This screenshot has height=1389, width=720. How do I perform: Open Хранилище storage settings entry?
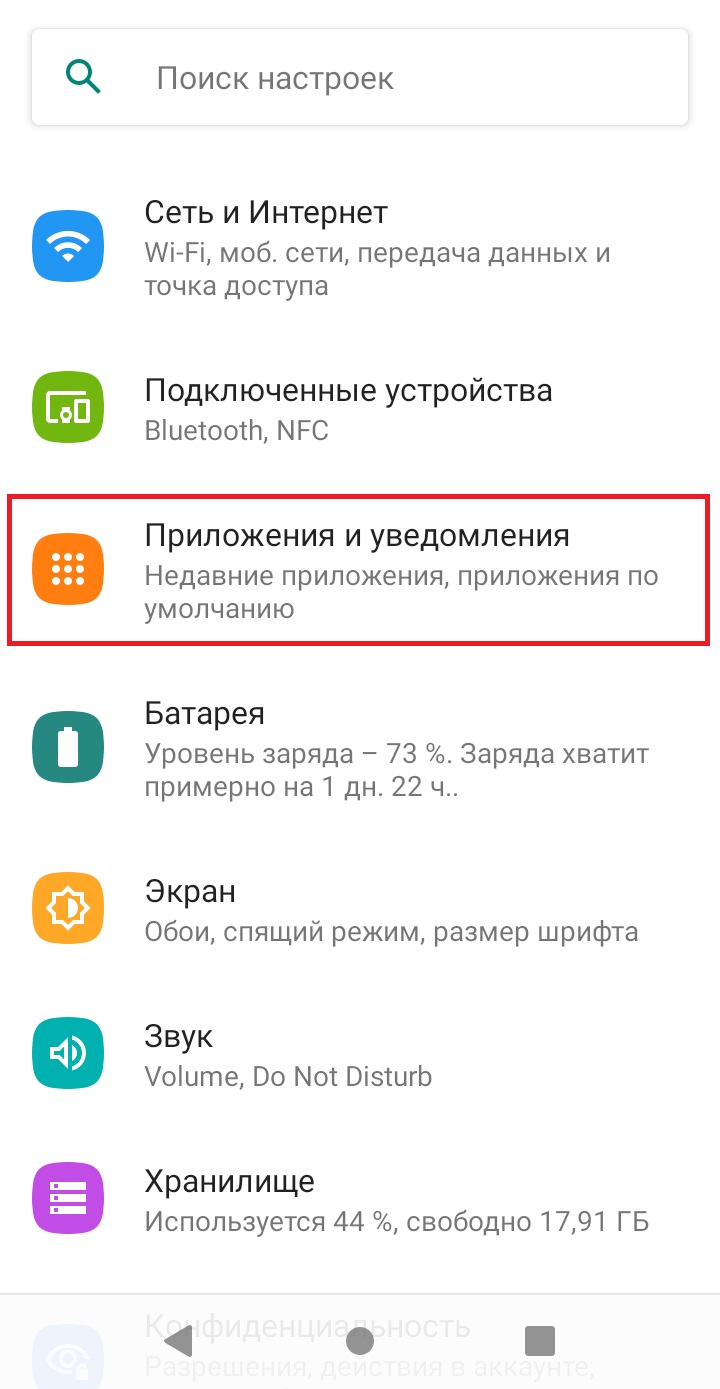pyautogui.click(x=360, y=1199)
